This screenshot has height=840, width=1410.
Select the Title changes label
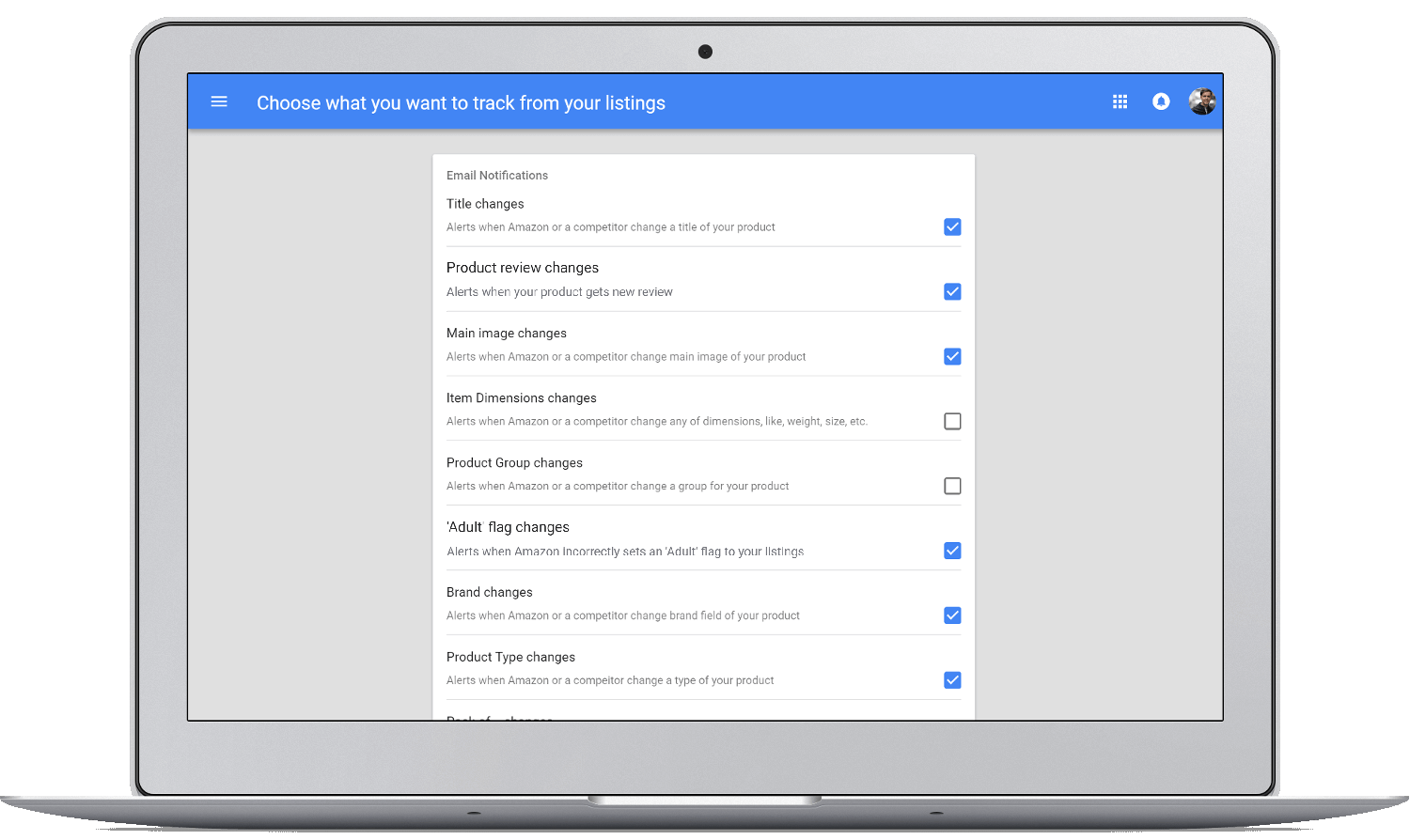(485, 204)
